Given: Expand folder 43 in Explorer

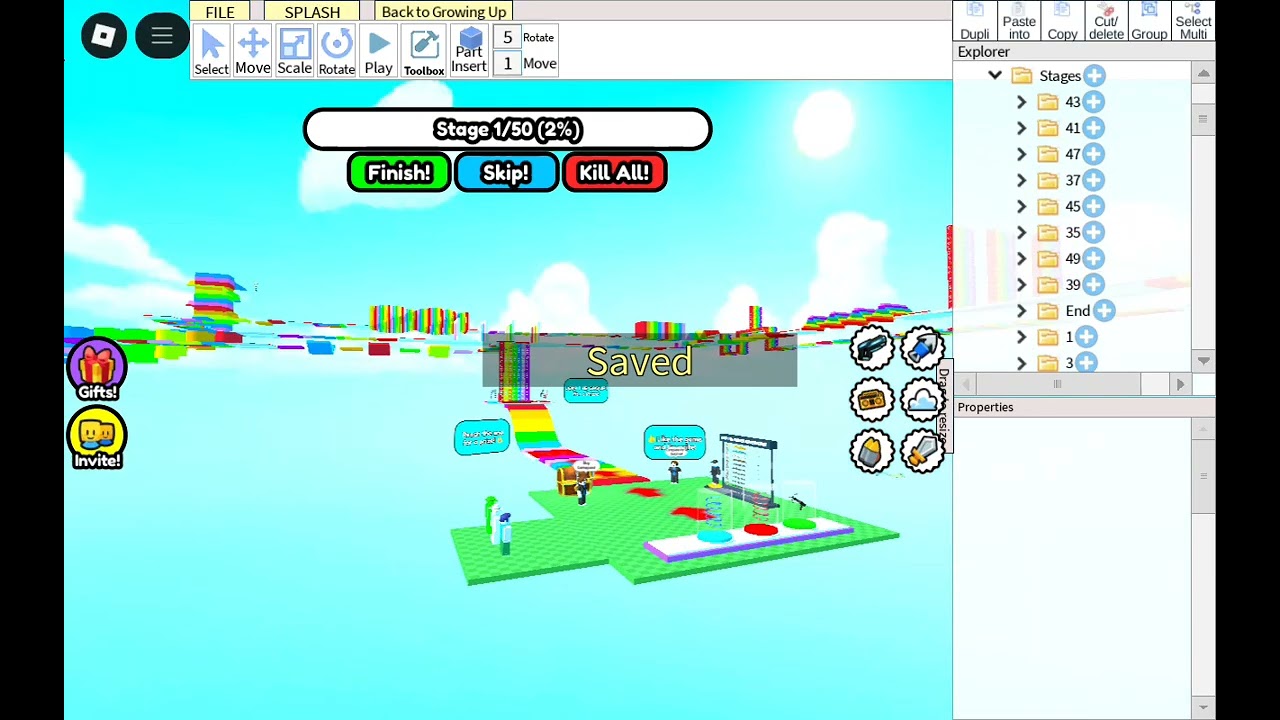Looking at the screenshot, I should (1021, 102).
